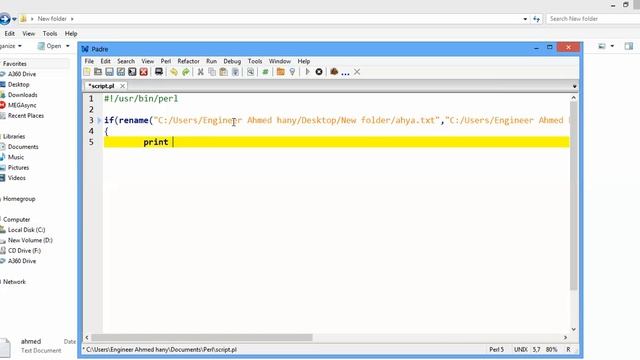The width and height of the screenshot is (640, 360).
Task: Place cursor on the shebang line 1
Action: click(x=141, y=98)
